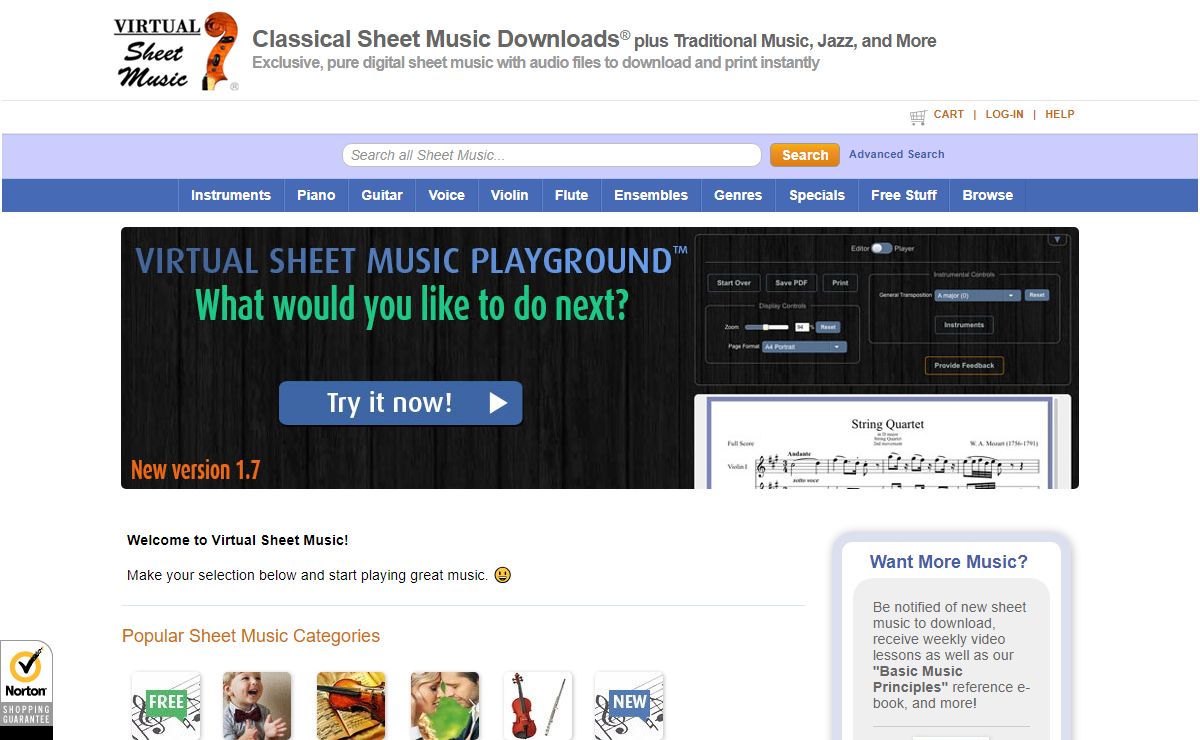Viewport: 1200px width, 740px height.
Task: Click the Start Over button
Action: [x=734, y=283]
